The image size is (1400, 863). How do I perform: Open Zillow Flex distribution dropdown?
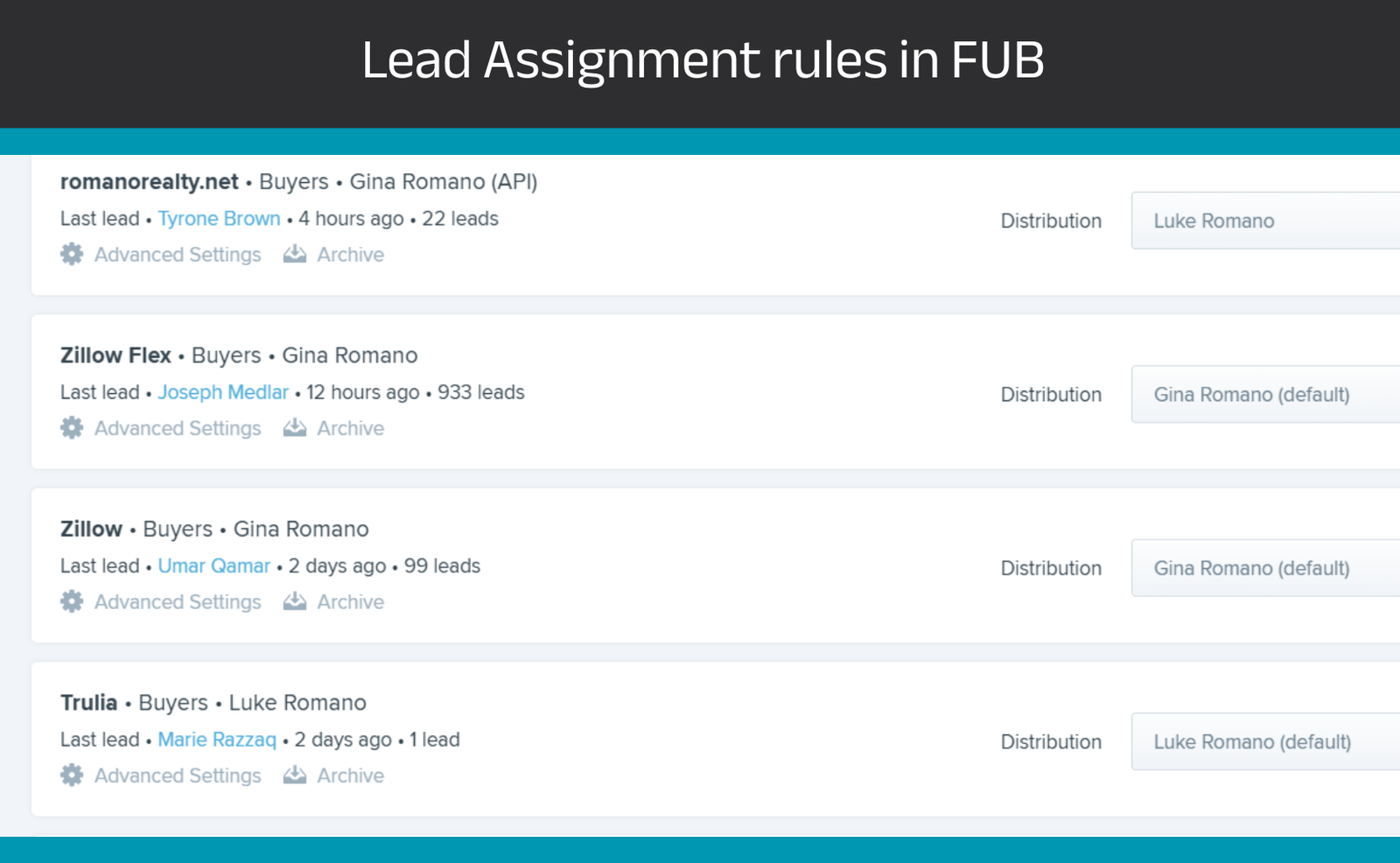click(1265, 395)
